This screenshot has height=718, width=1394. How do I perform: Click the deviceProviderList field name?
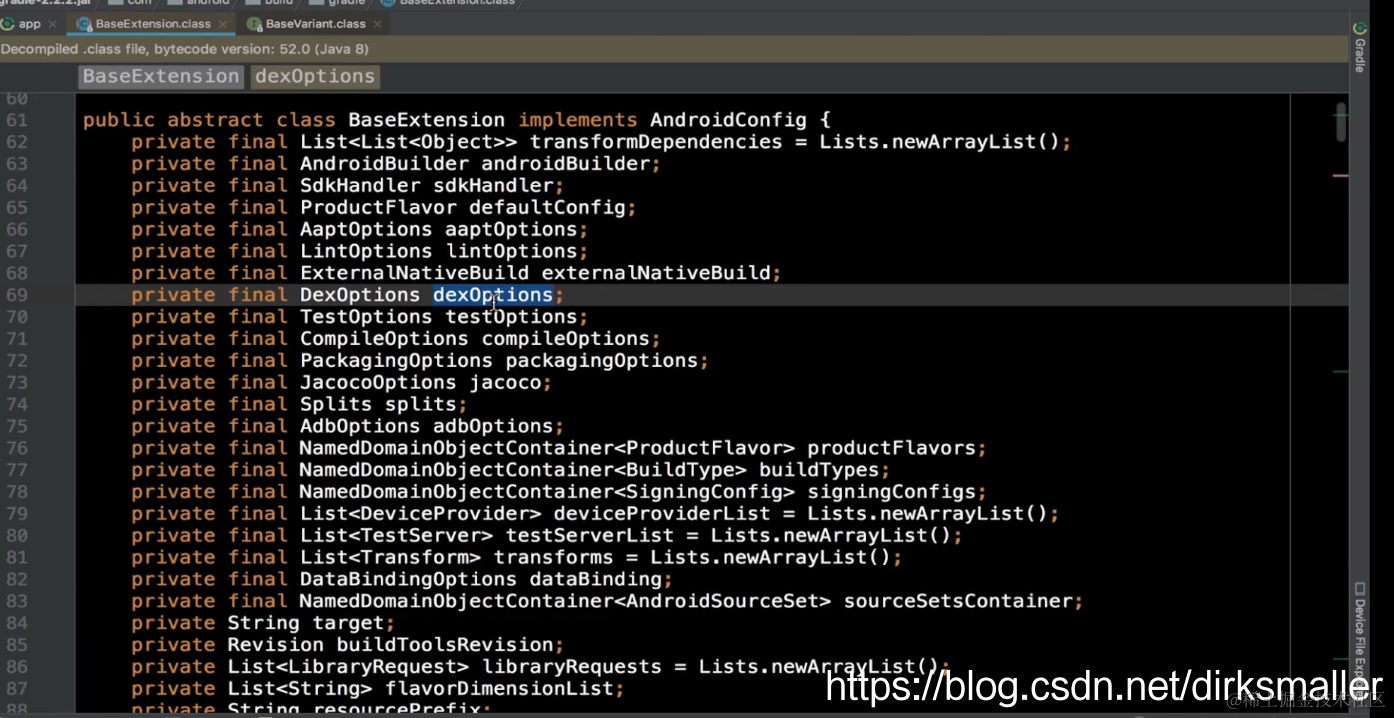pos(662,514)
